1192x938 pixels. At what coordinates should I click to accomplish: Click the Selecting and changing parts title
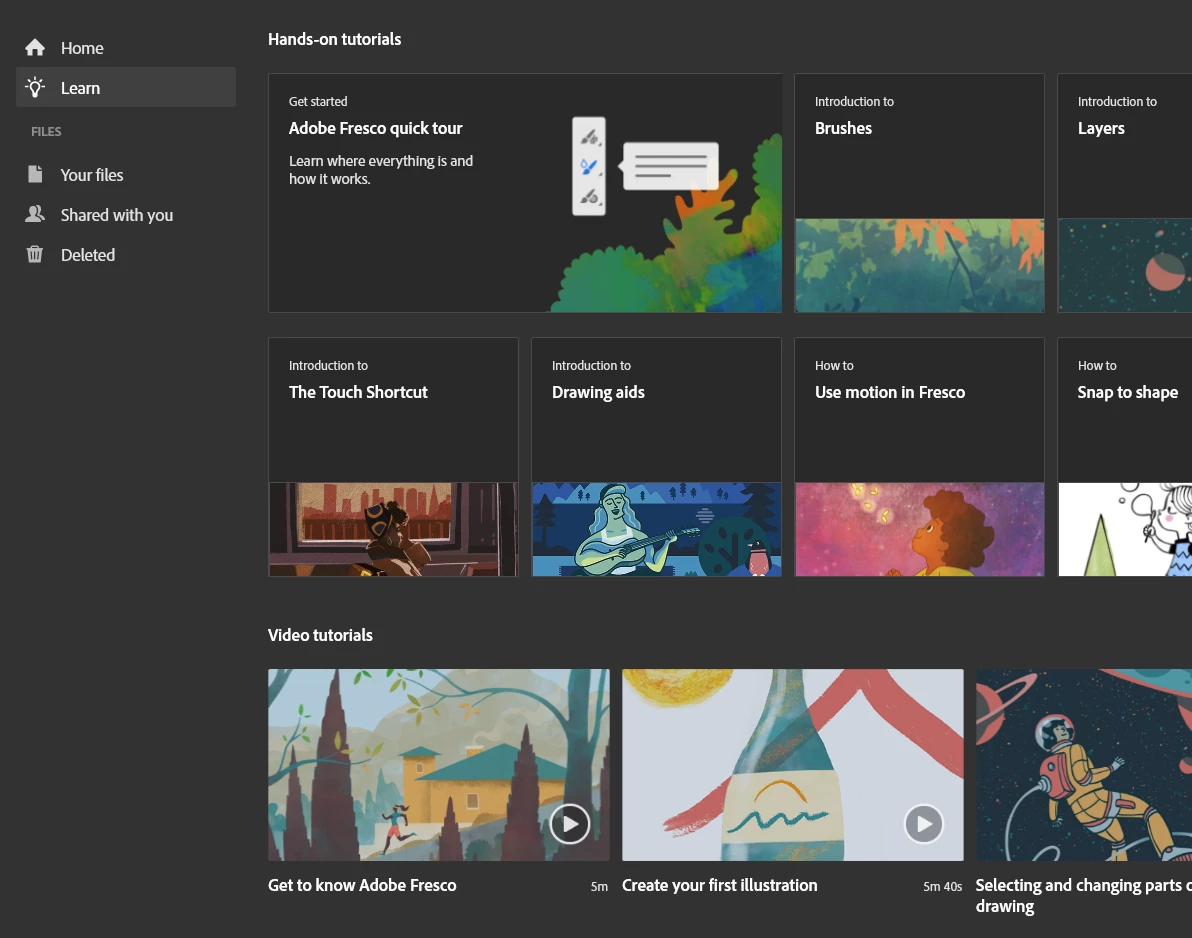click(1083, 895)
